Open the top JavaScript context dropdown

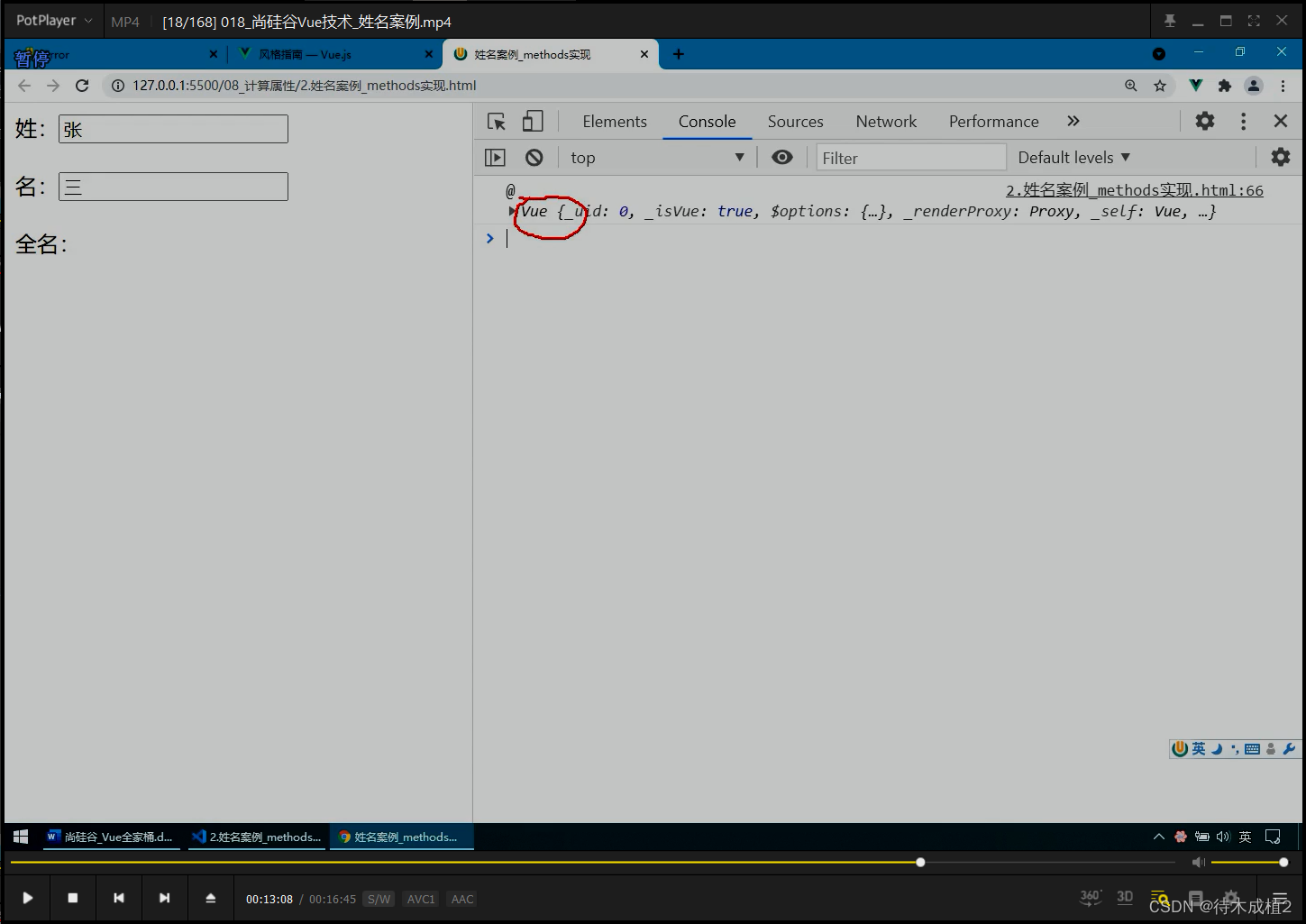658,158
